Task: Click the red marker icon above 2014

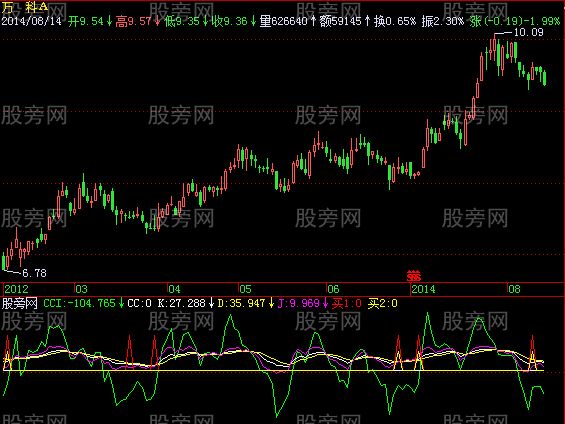Action: (x=414, y=276)
